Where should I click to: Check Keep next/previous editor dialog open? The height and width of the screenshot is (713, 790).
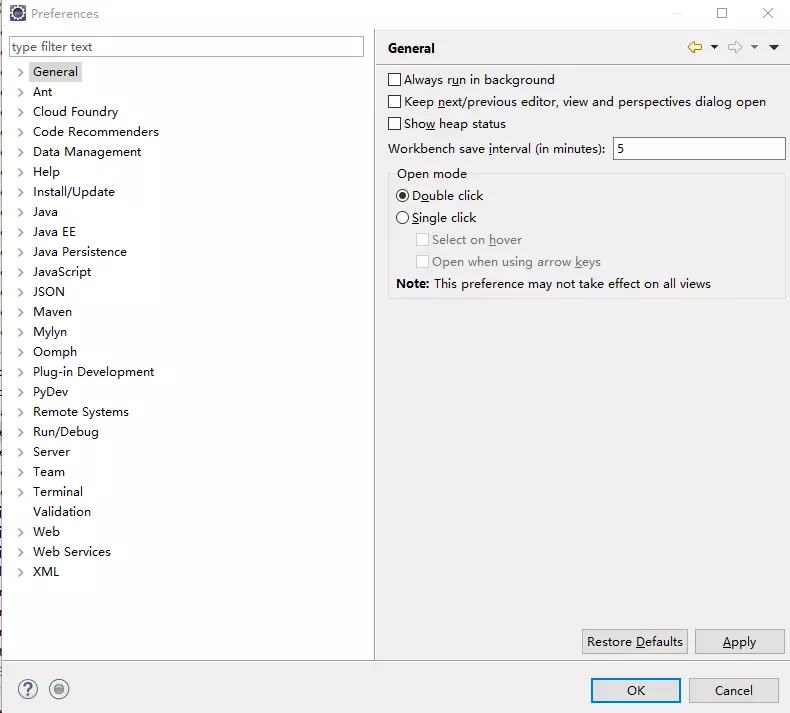point(395,102)
